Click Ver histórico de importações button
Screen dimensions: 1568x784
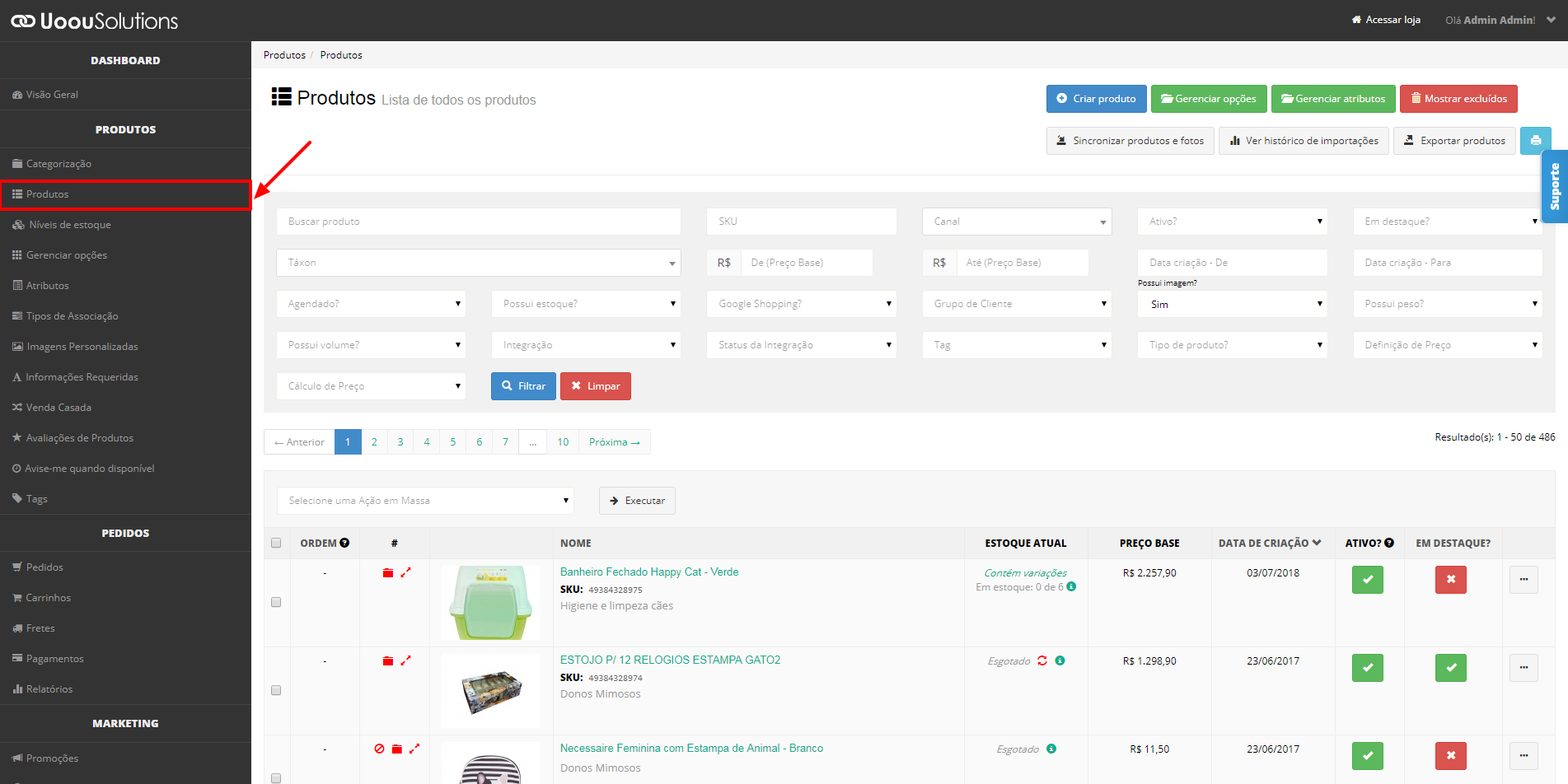coord(1304,141)
